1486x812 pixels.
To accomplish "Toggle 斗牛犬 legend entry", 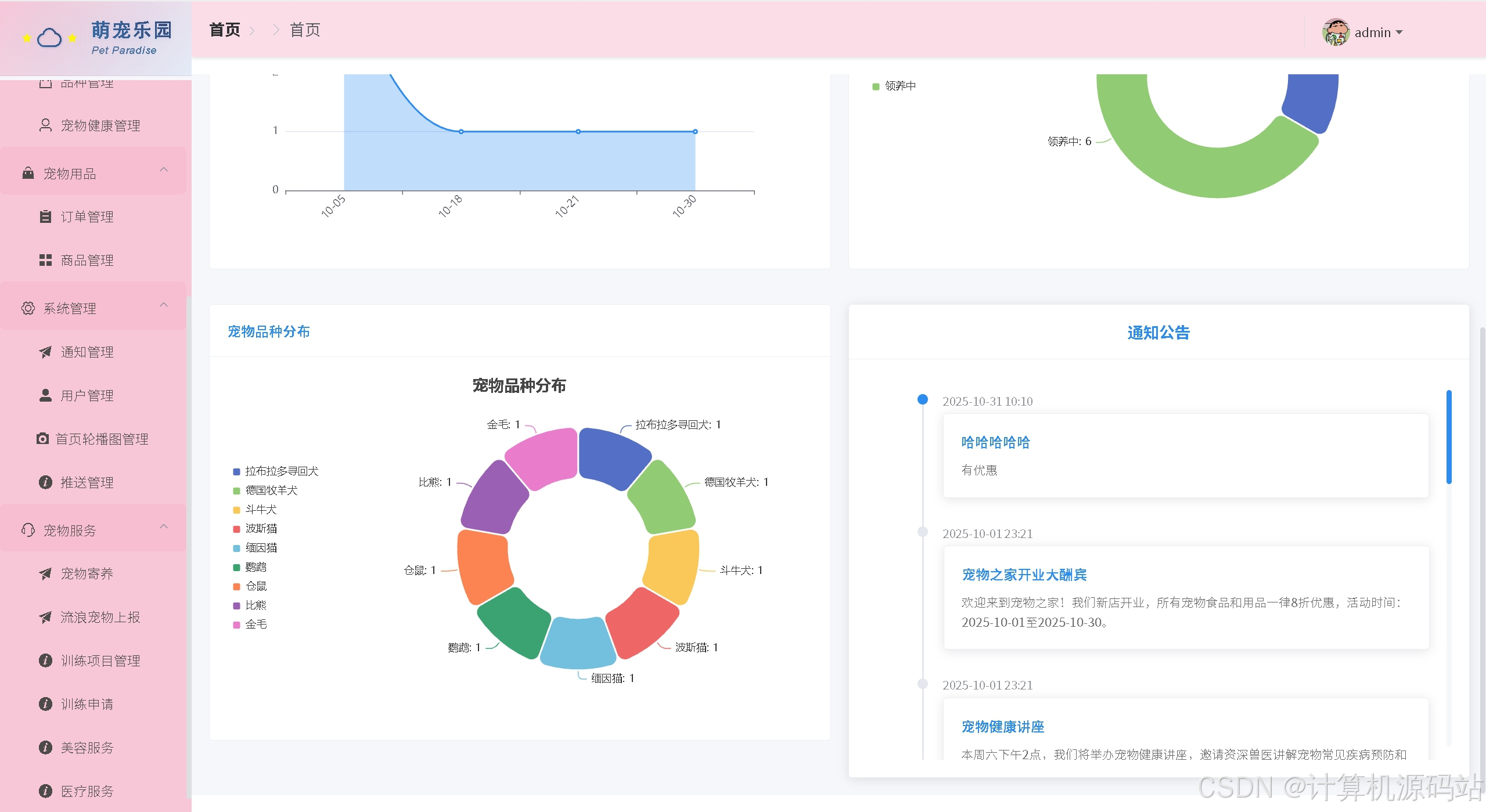I will pos(254,509).
